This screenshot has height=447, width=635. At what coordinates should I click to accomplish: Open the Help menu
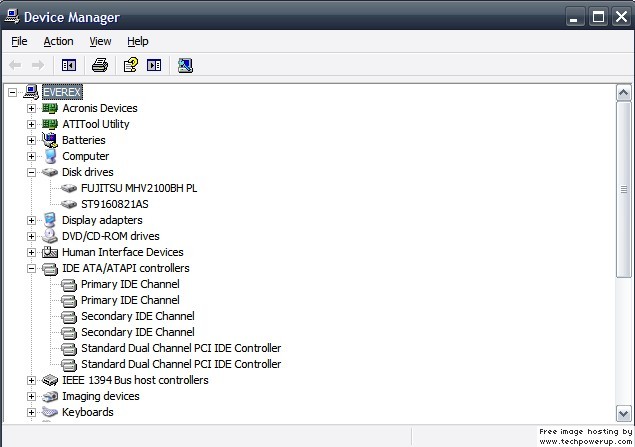pos(138,41)
